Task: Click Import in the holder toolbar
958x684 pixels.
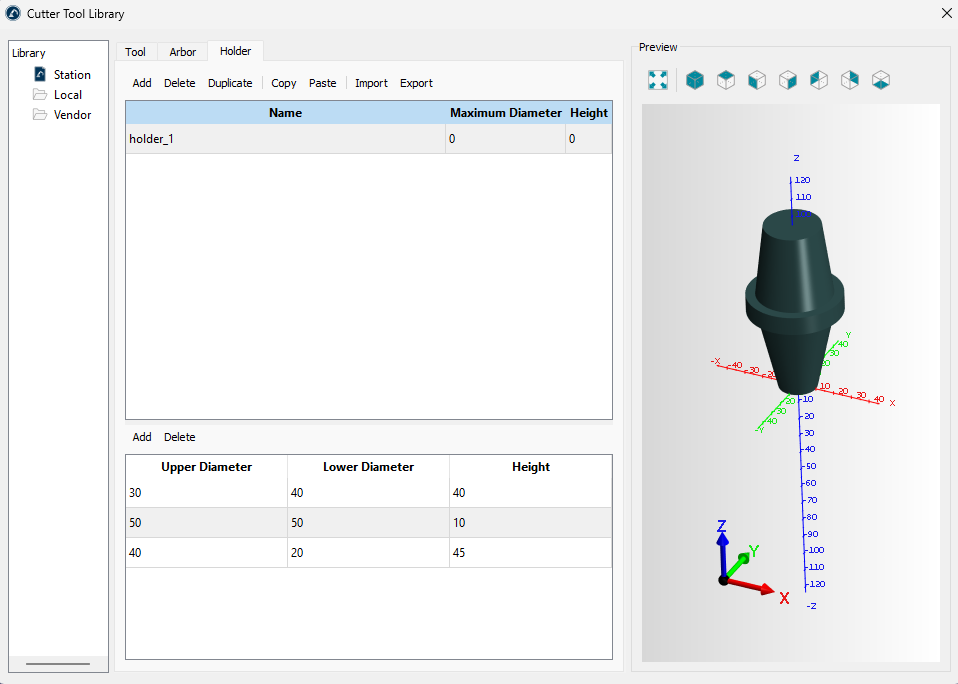Action: [x=371, y=83]
